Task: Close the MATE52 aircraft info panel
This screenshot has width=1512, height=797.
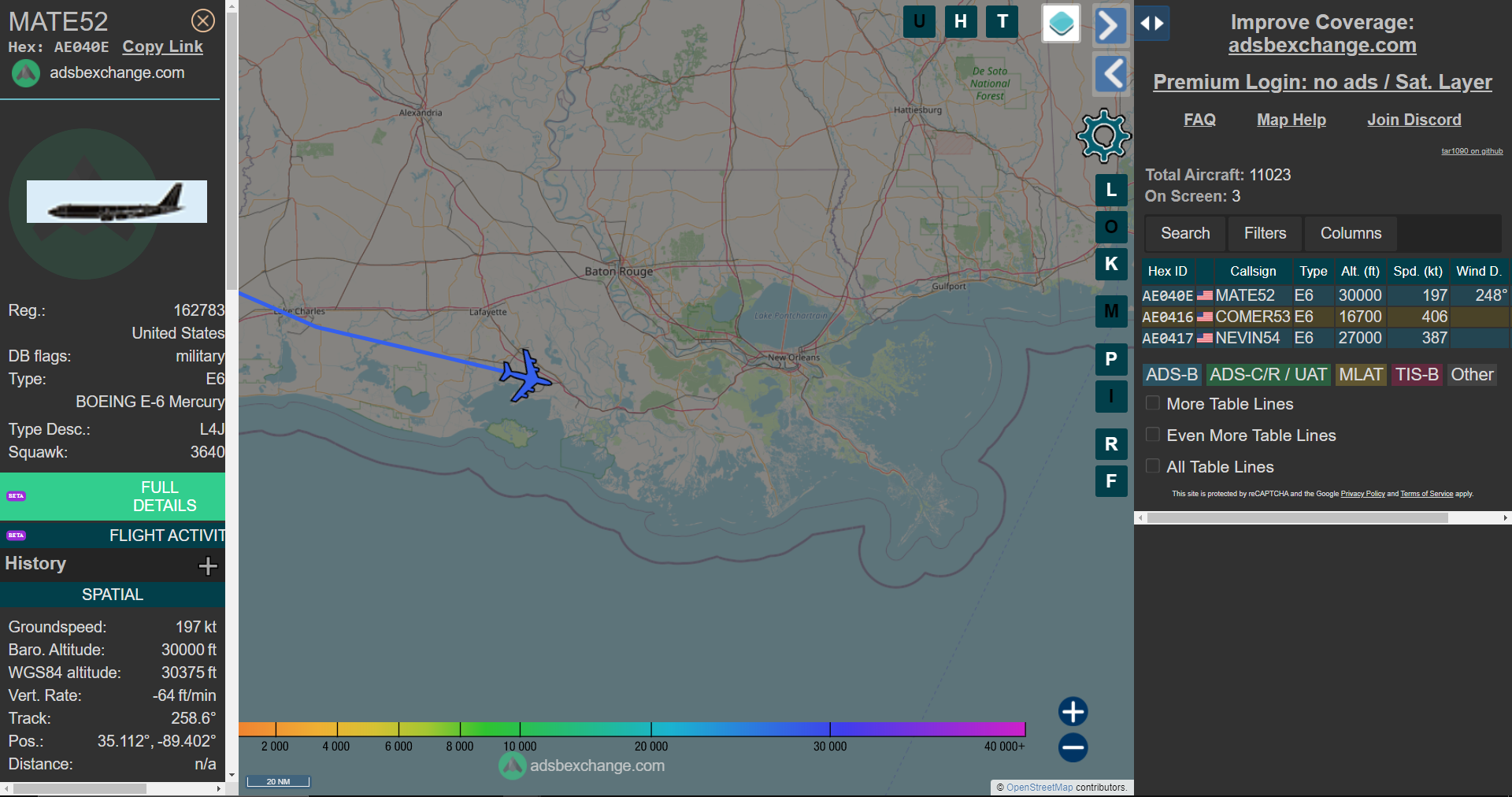Action: coord(203,20)
